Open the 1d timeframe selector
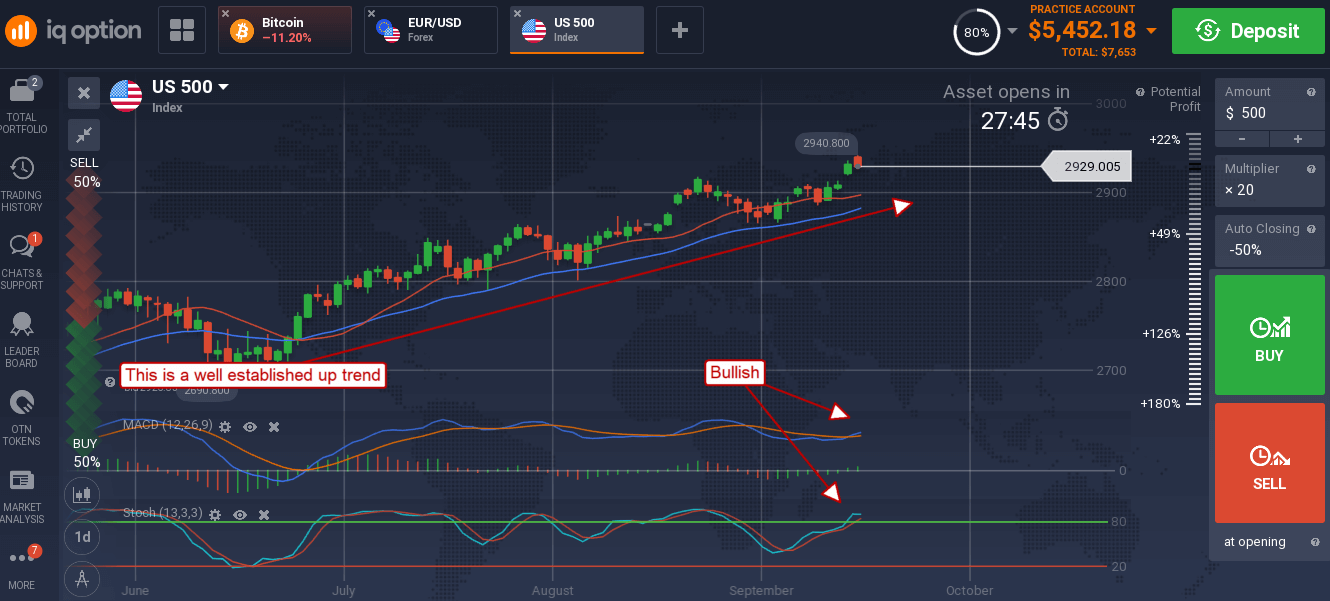 pos(83,536)
